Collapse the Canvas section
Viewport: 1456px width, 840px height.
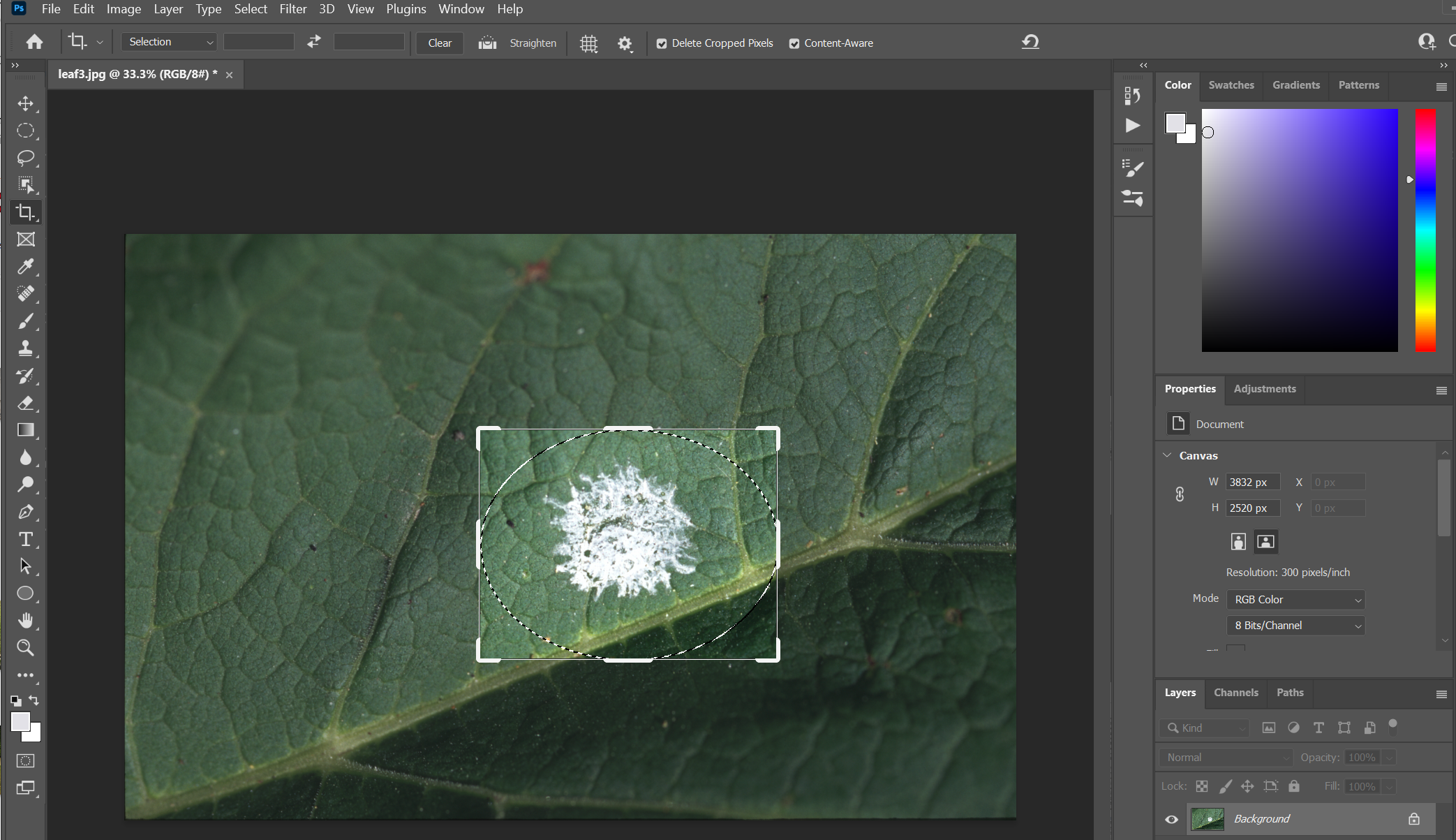click(1167, 455)
